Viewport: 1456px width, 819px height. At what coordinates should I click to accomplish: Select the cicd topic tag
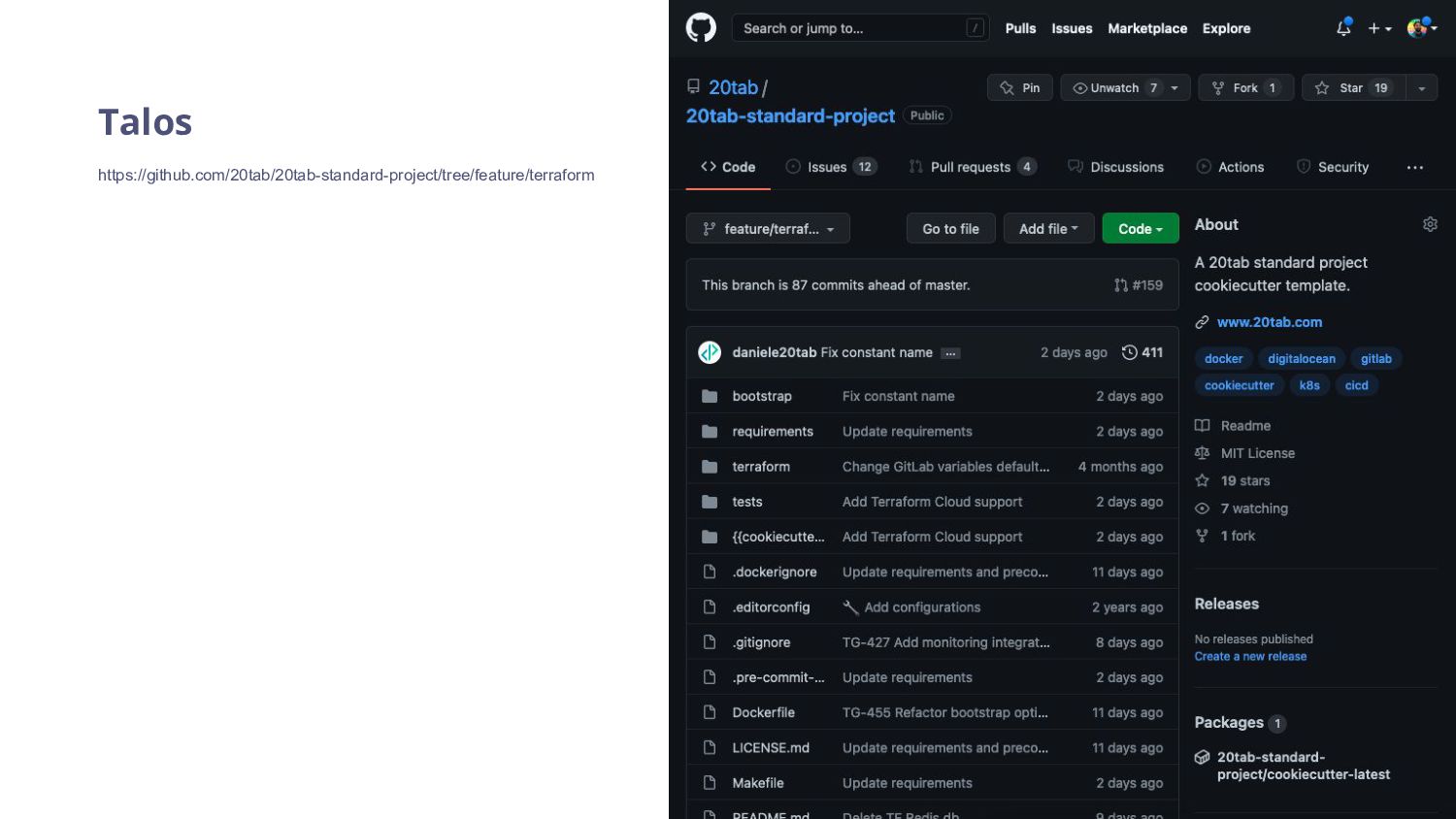point(1357,385)
